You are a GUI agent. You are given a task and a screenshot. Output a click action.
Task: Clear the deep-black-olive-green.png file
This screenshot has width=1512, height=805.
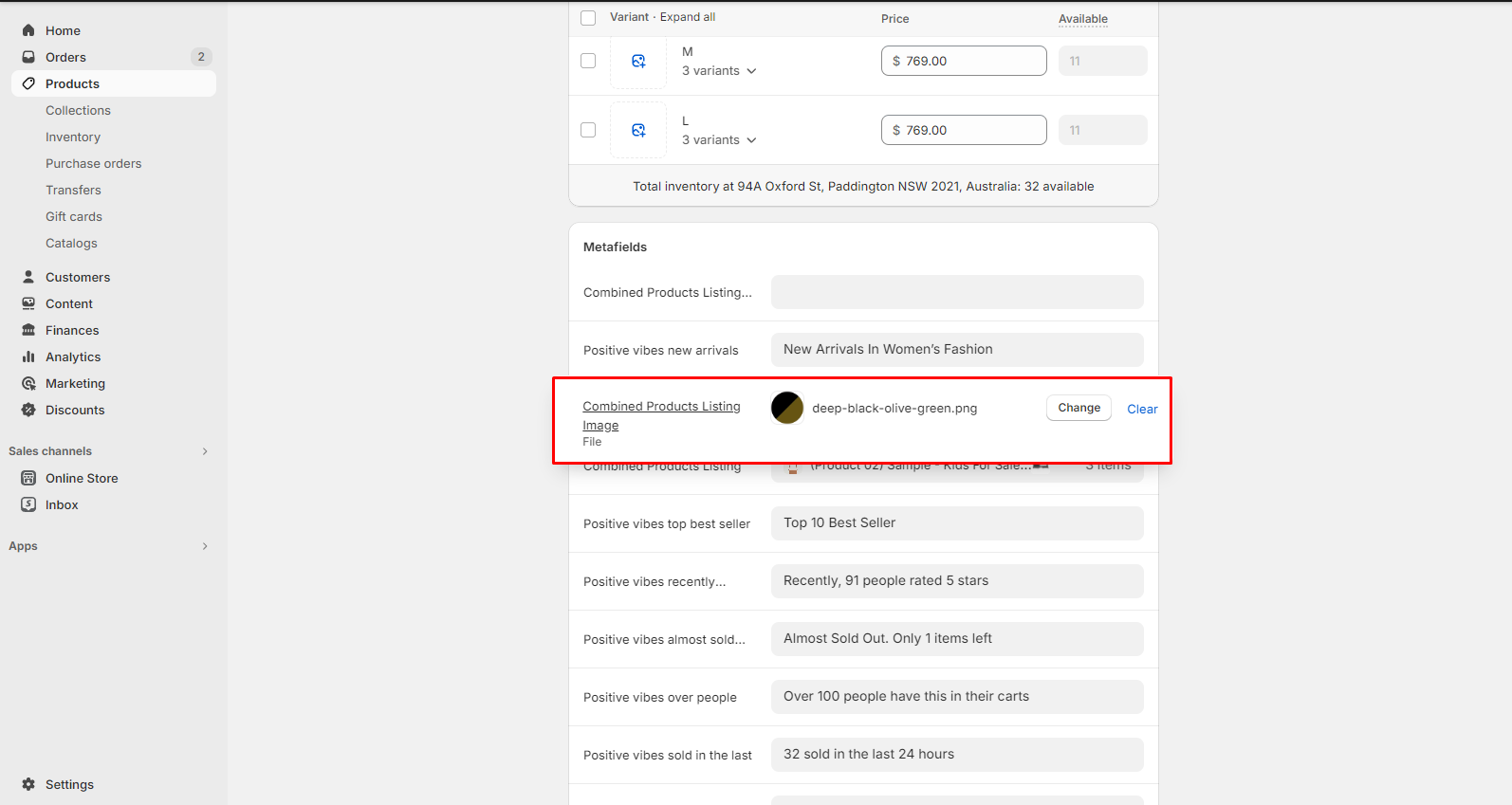pyautogui.click(x=1142, y=409)
